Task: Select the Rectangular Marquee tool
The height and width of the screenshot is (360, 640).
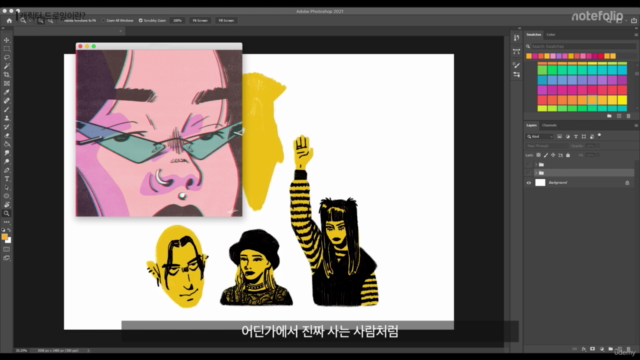Action: pos(7,49)
